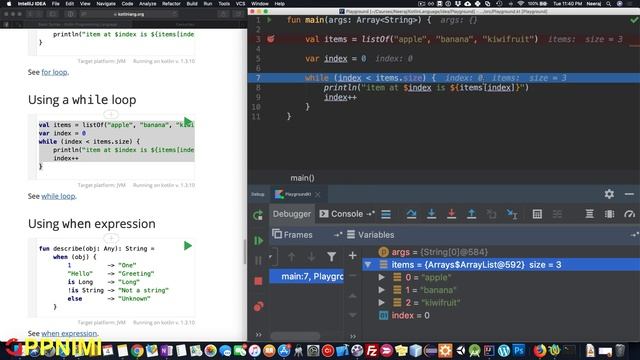
Task: Follow the 'when expression' link
Action: 69,333
